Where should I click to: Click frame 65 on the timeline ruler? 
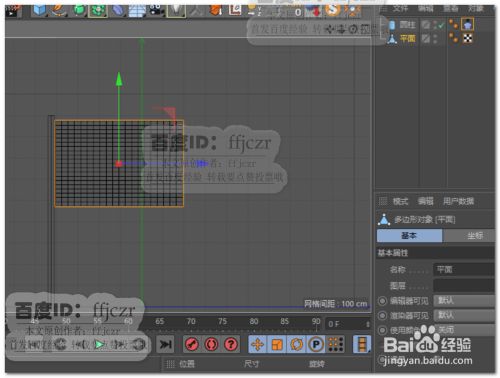pos(160,321)
